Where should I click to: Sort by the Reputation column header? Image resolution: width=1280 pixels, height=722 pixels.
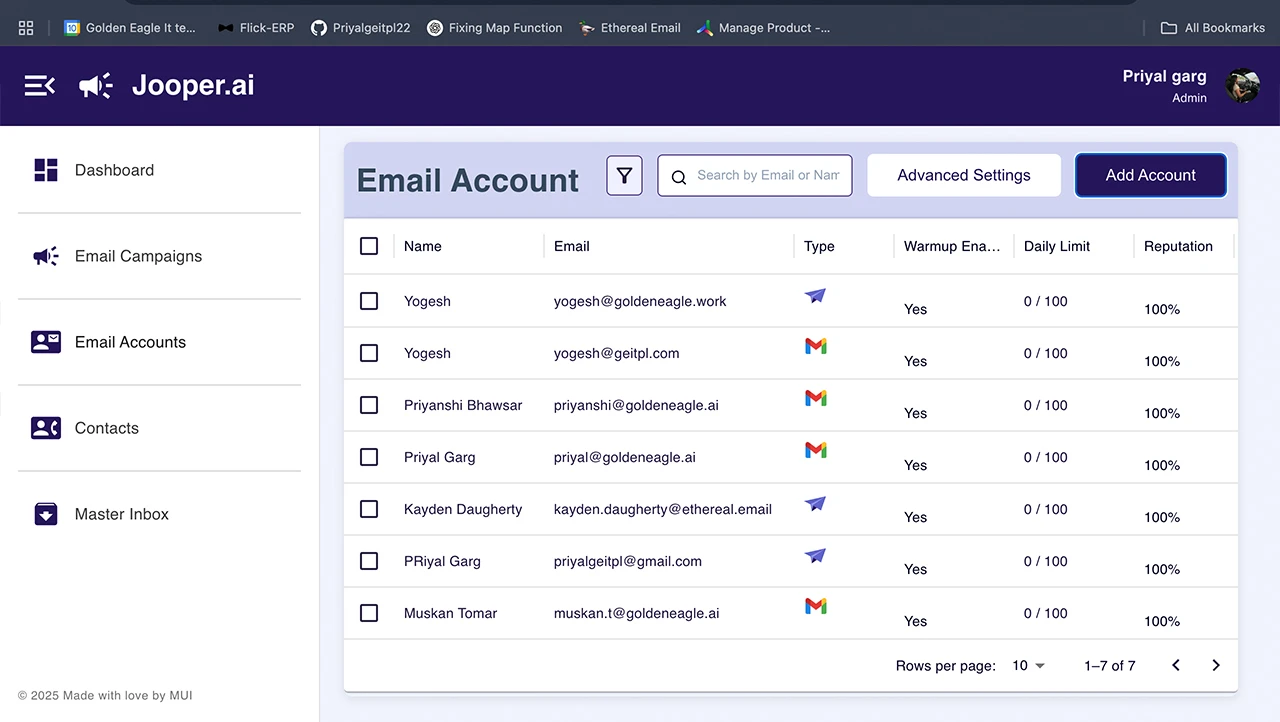[x=1178, y=246]
